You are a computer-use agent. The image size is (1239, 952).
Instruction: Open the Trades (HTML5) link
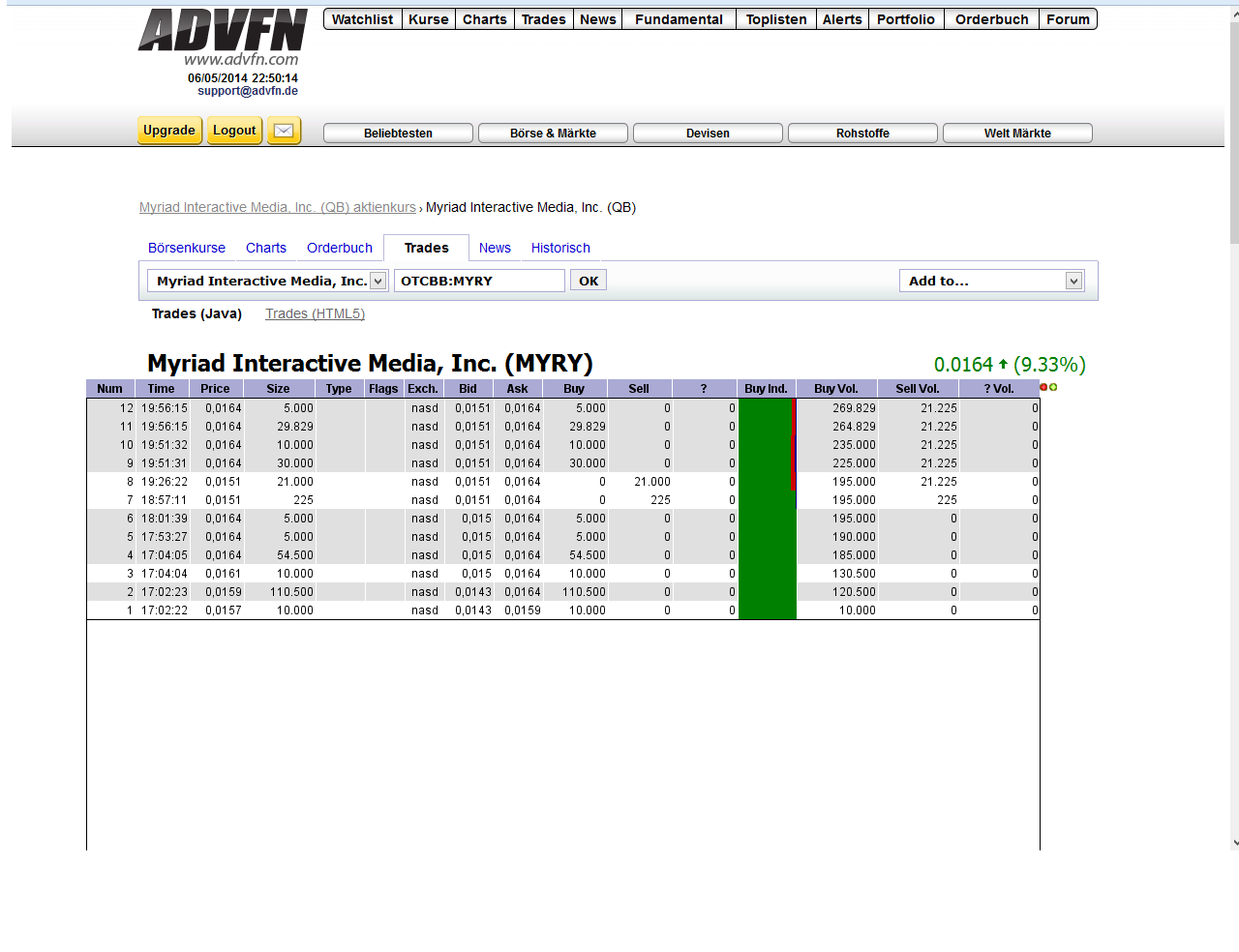(x=316, y=313)
